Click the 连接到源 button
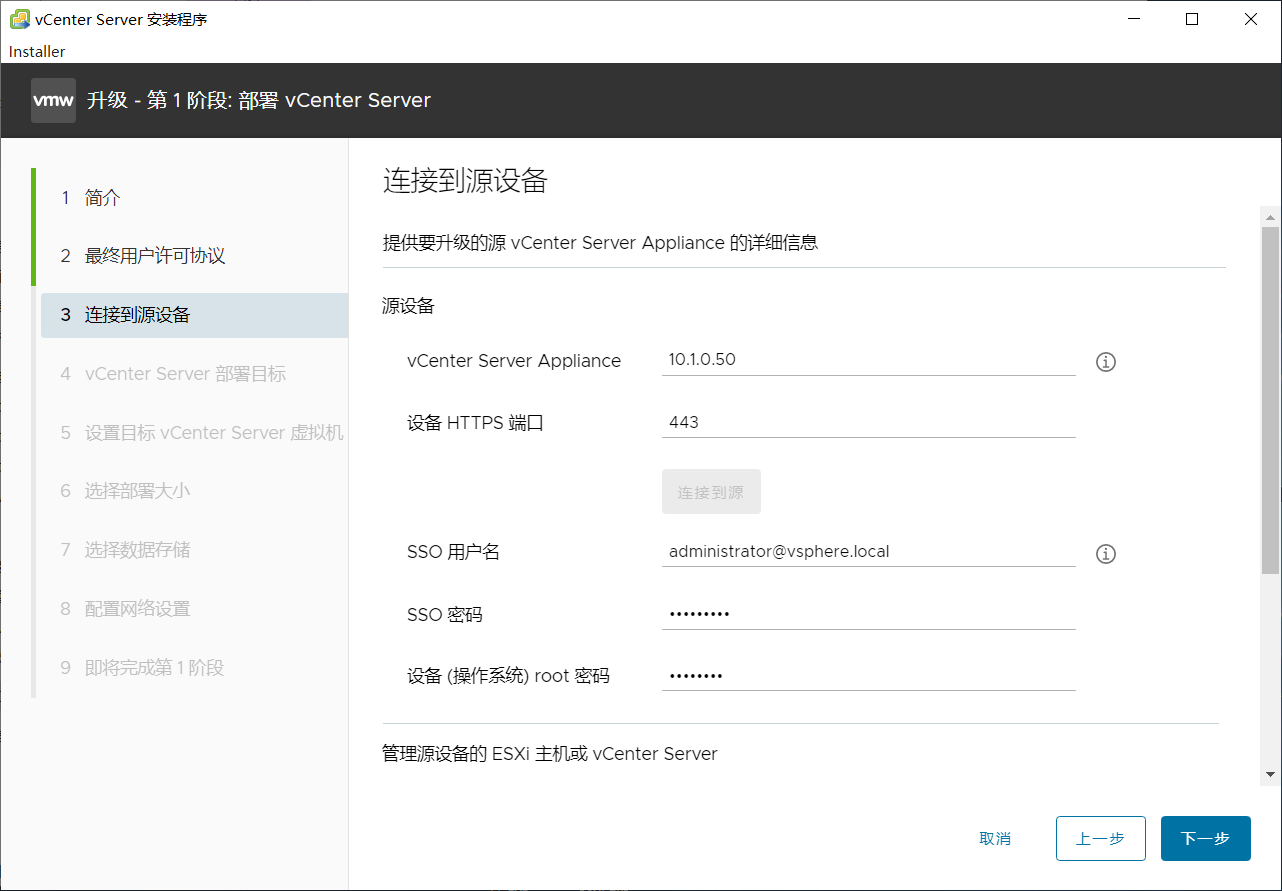This screenshot has width=1282, height=891. 711,491
